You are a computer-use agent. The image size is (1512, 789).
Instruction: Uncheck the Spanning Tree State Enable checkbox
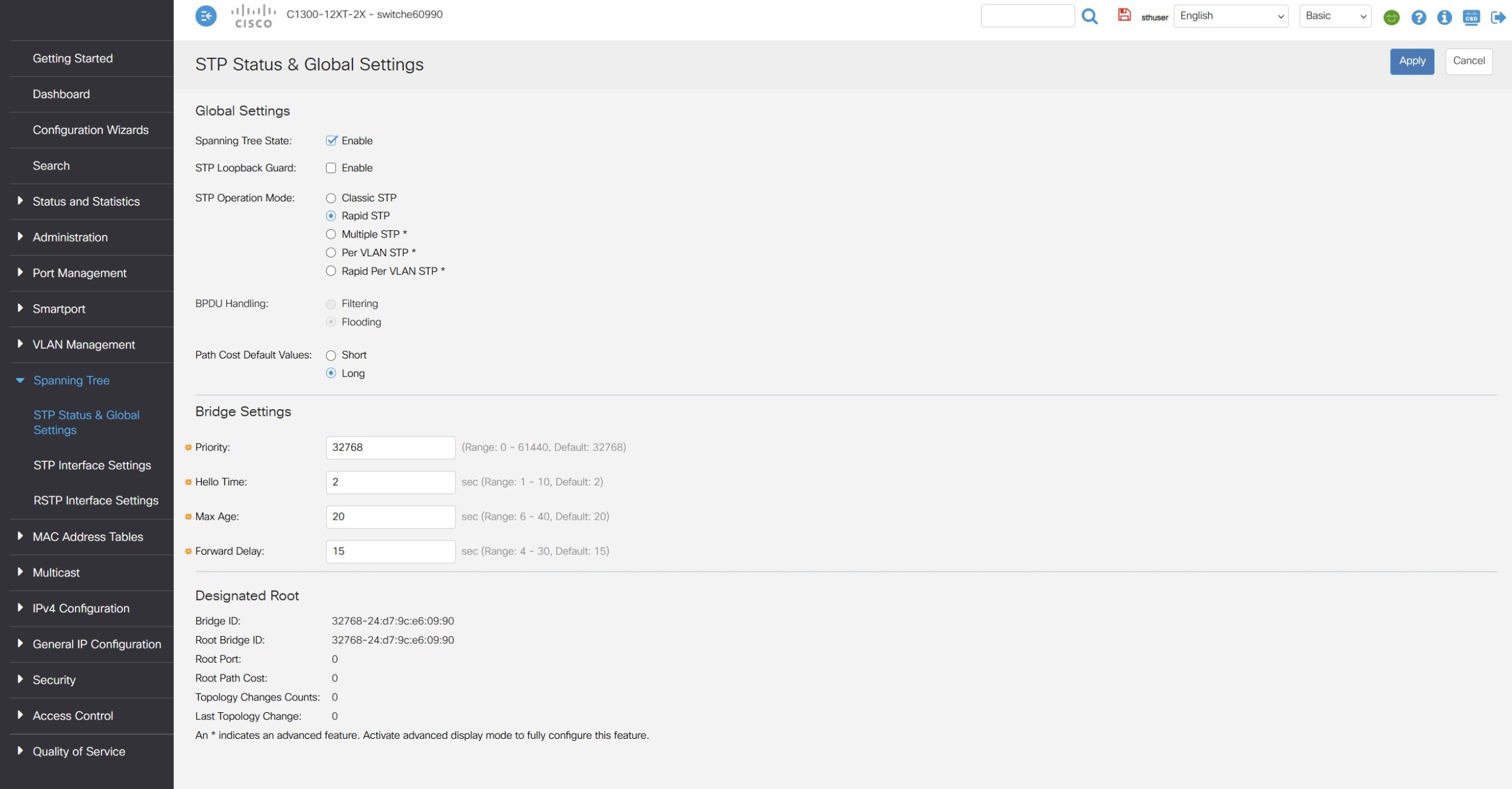pyautogui.click(x=331, y=141)
